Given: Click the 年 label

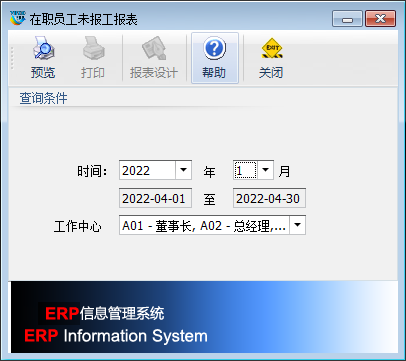Looking at the screenshot, I should [x=209, y=172].
